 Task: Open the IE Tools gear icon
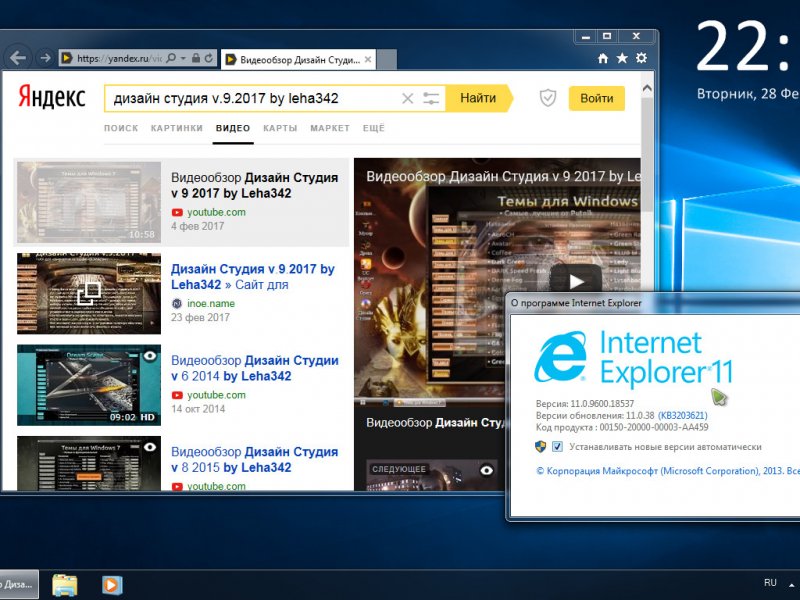pyautogui.click(x=641, y=59)
